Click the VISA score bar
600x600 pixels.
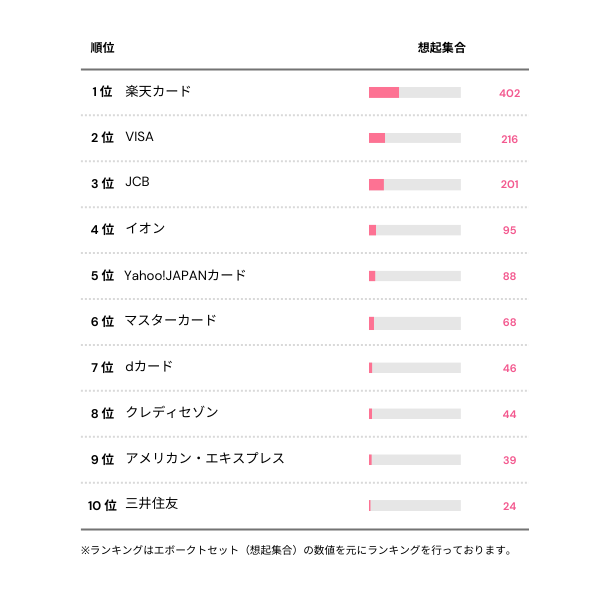coord(415,138)
